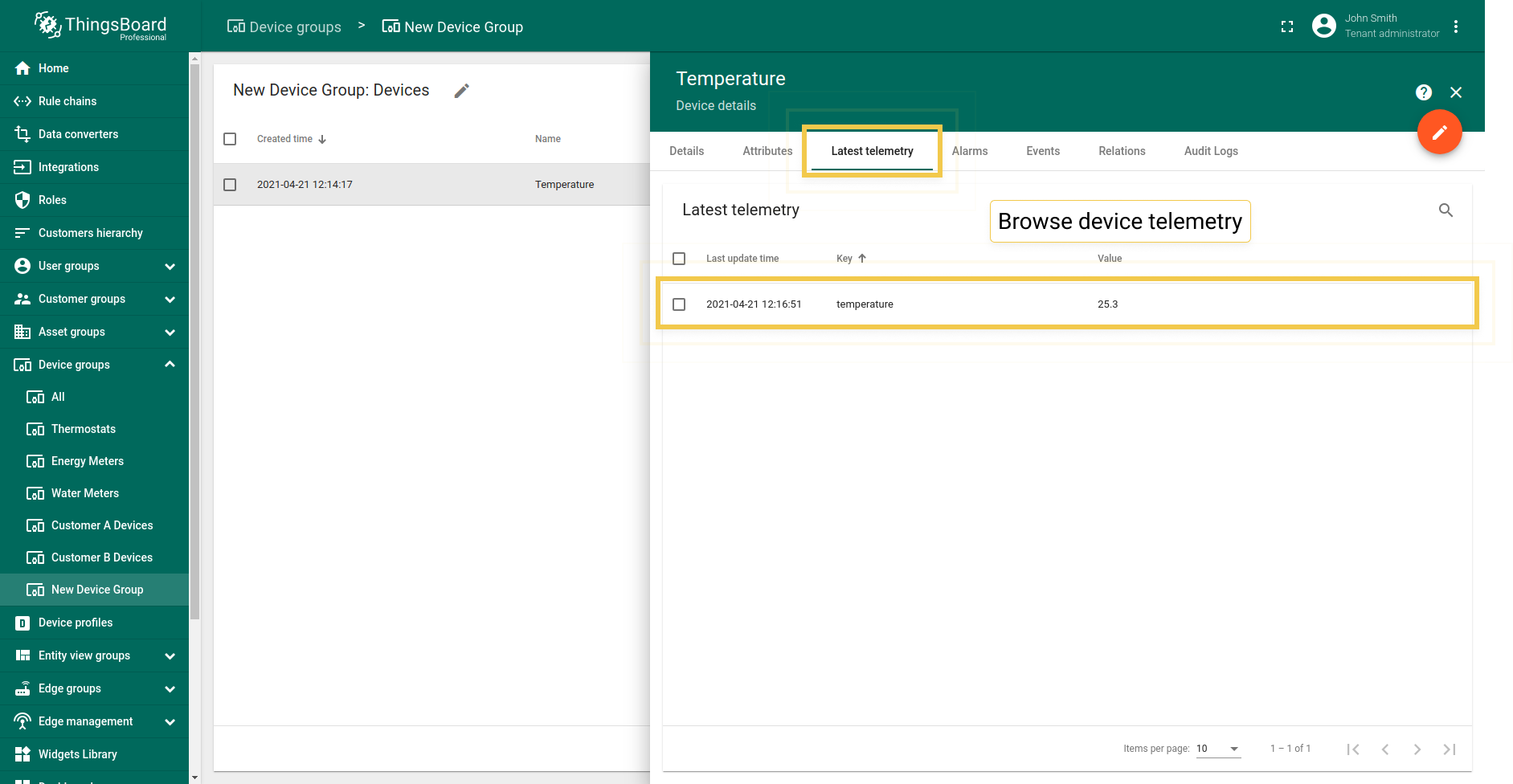
Task: Expand Customer groups menu
Action: click(x=170, y=299)
